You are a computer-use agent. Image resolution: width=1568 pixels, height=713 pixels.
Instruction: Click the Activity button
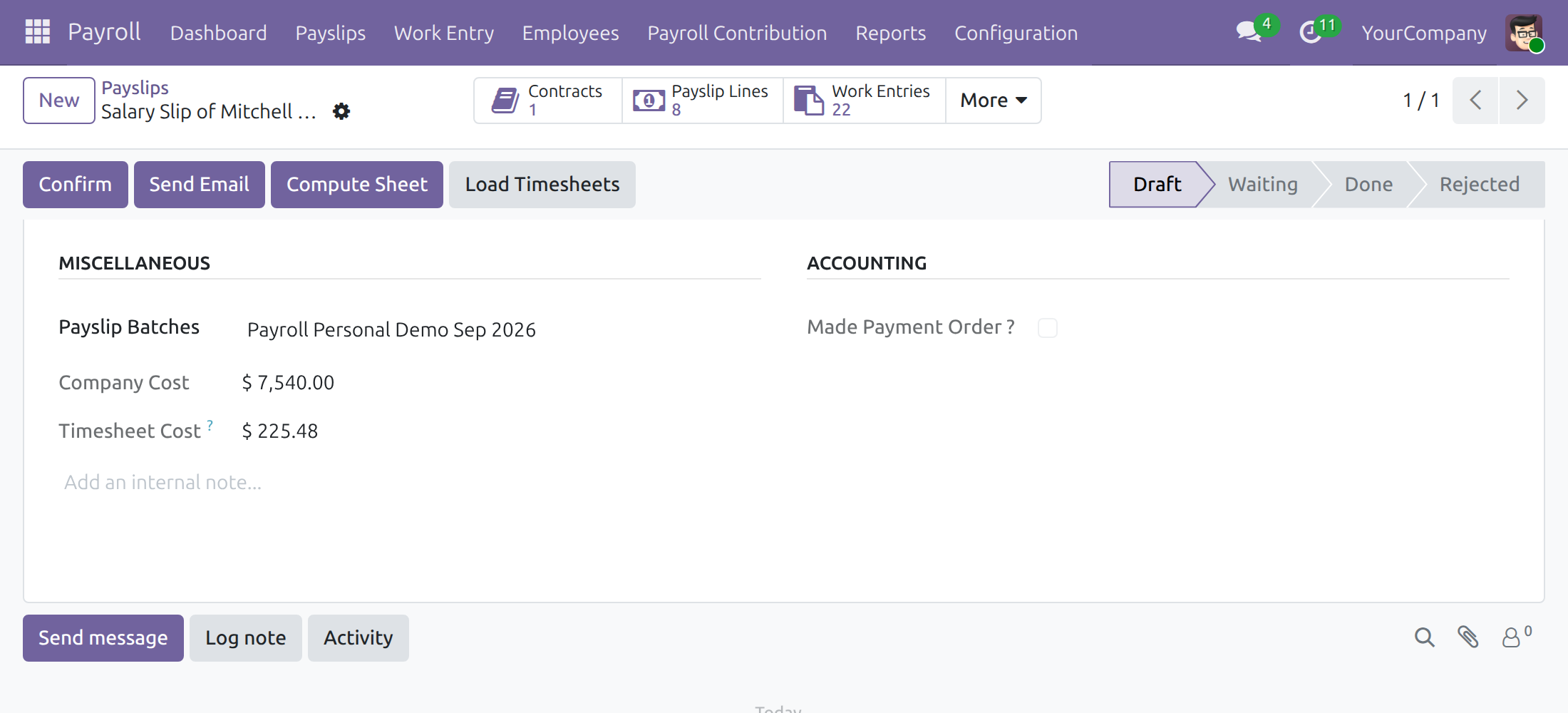point(359,638)
